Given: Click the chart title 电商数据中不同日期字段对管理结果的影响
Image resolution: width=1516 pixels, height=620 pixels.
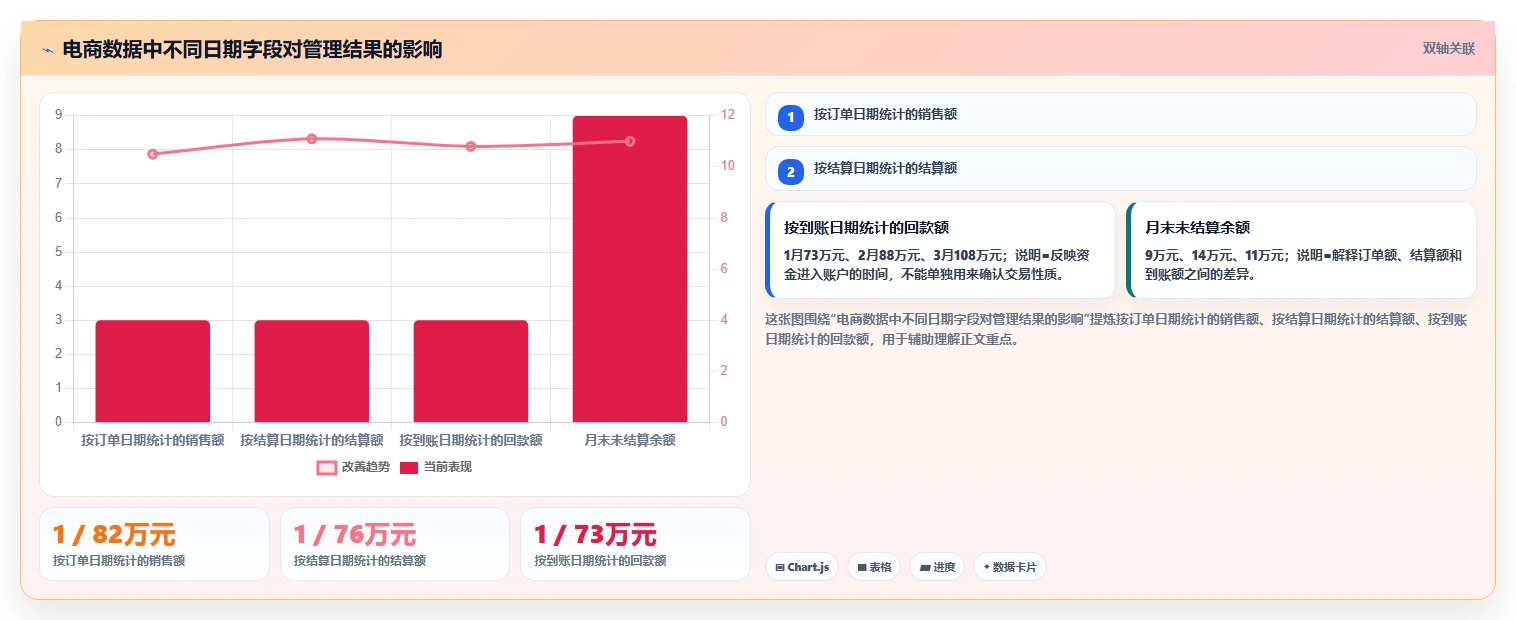Looking at the screenshot, I should [x=252, y=50].
